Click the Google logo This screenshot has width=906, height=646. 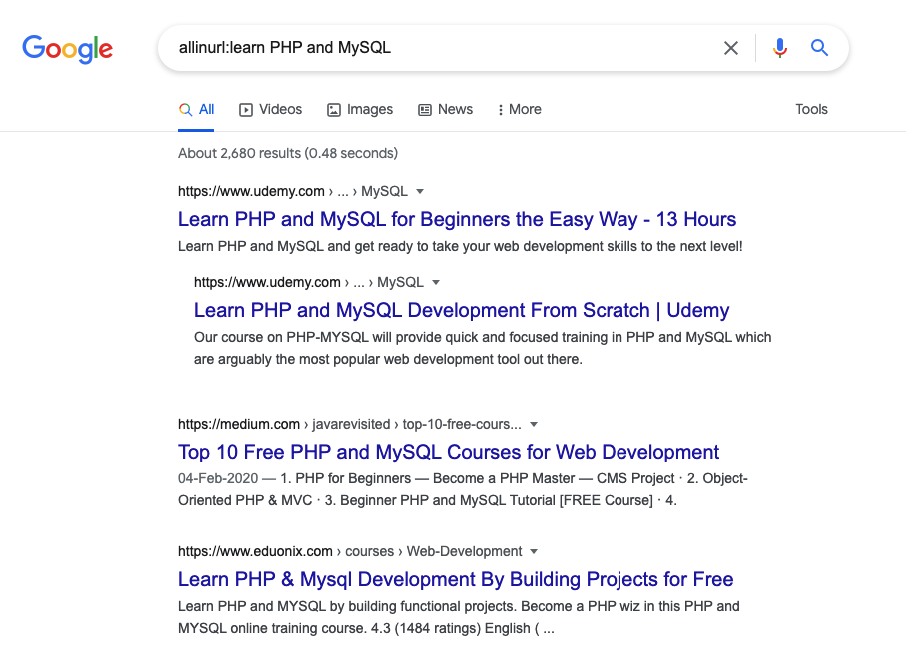pos(68,49)
